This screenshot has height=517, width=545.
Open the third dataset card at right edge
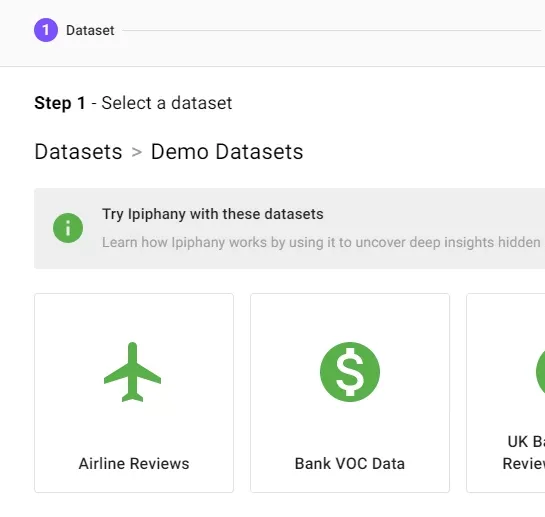[x=506, y=393]
